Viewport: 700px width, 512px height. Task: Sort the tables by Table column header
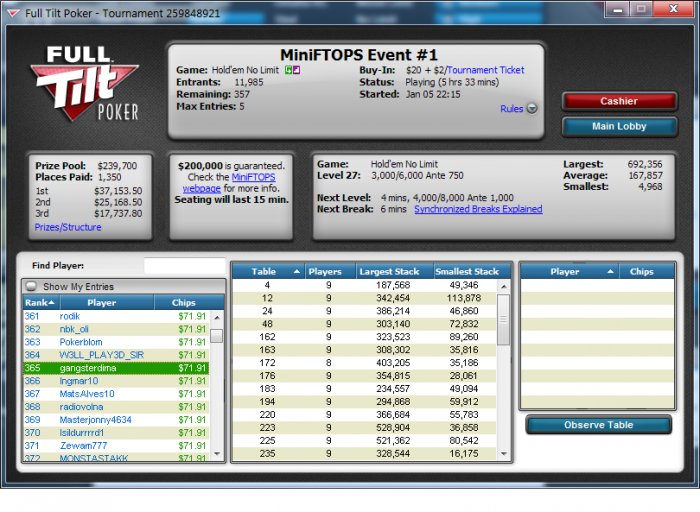(x=268, y=271)
